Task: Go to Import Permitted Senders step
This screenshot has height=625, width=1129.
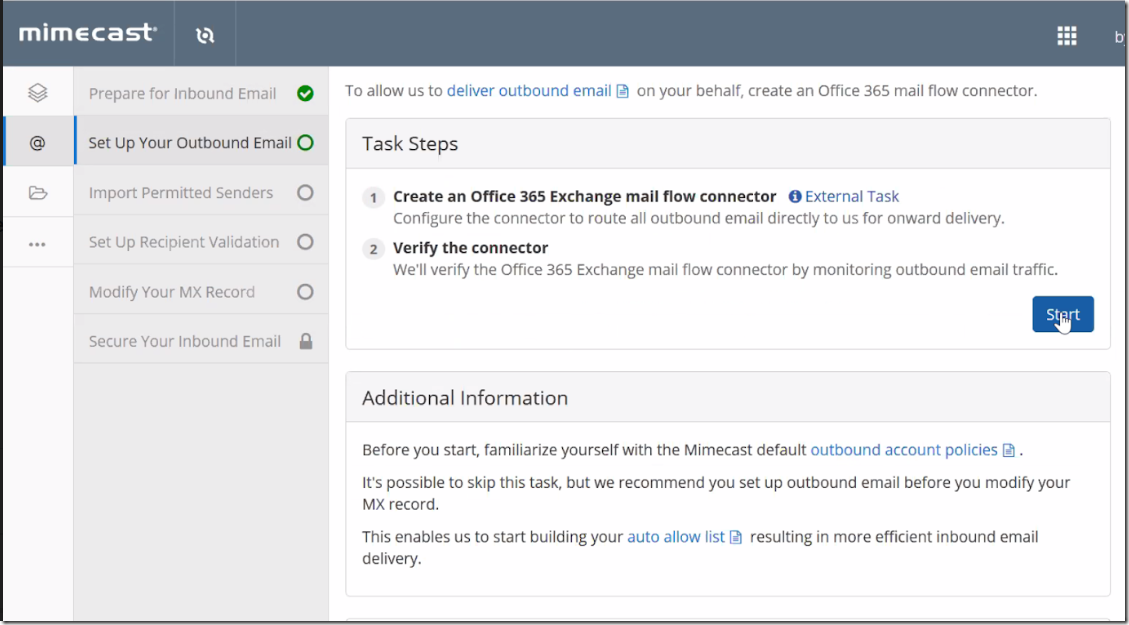Action: pyautogui.click(x=201, y=192)
